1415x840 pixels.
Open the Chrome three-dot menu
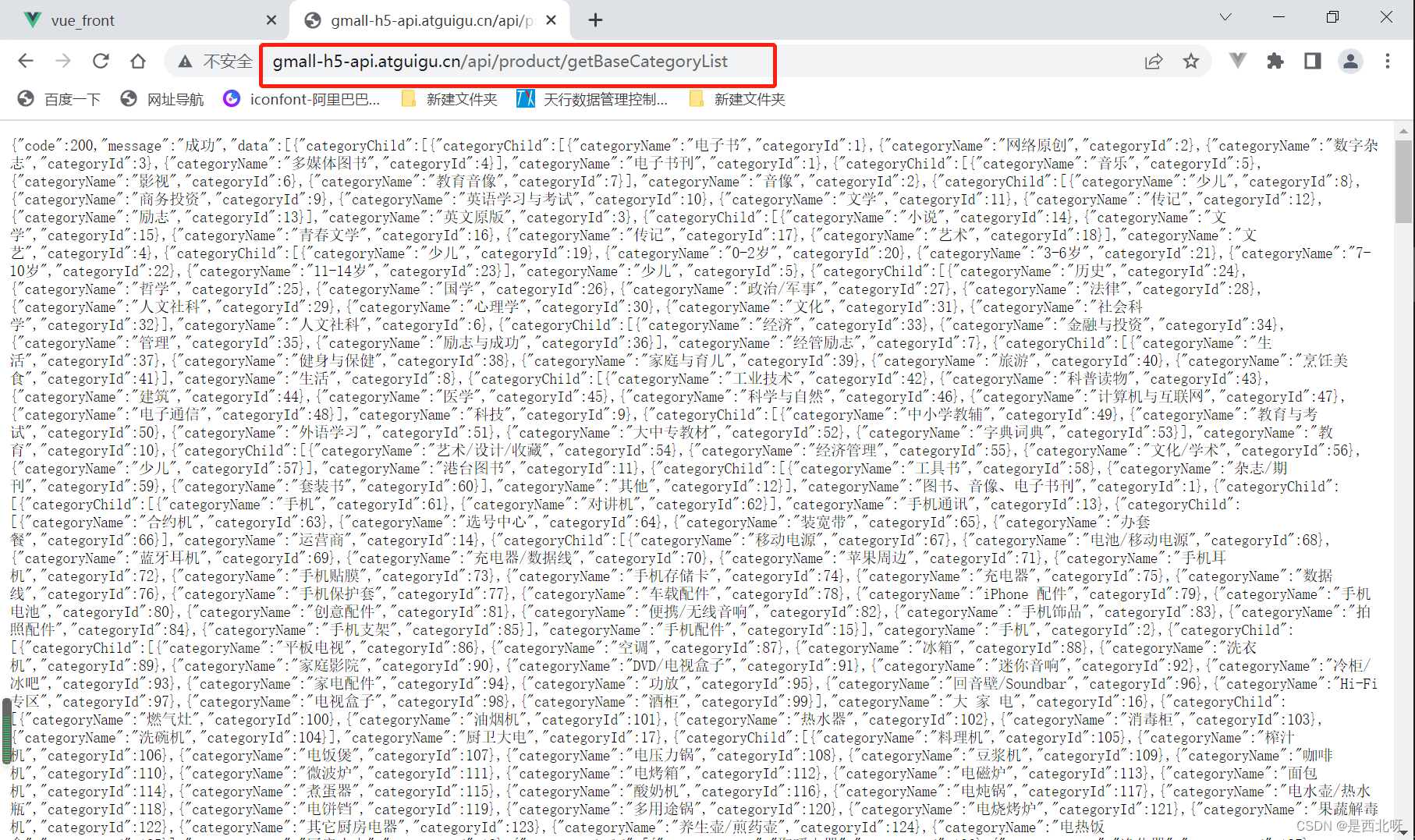[x=1388, y=61]
